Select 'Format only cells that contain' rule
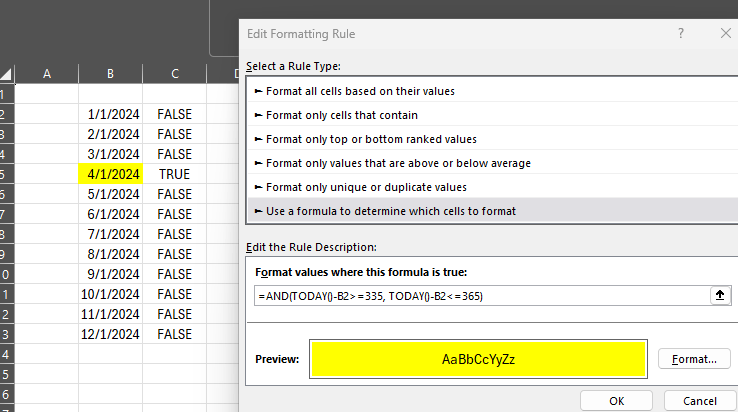 (x=492, y=115)
